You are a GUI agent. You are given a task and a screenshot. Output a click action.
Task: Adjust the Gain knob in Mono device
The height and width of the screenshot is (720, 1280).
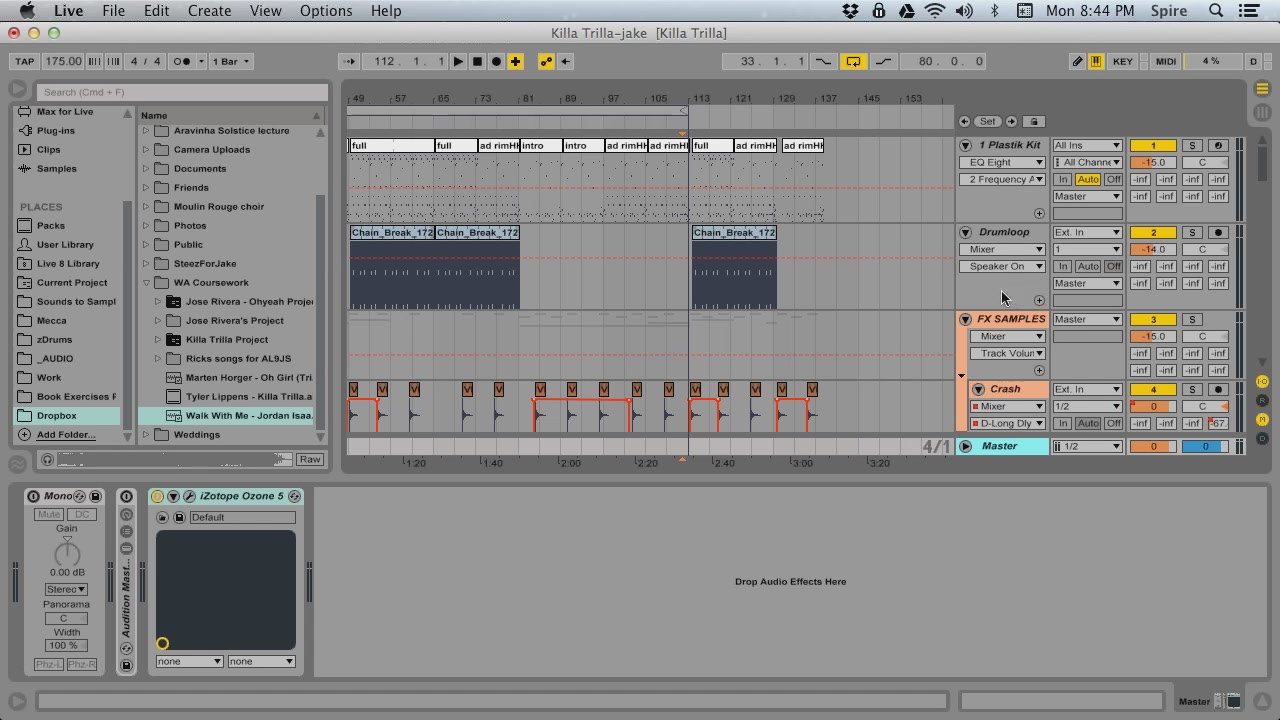pos(66,552)
